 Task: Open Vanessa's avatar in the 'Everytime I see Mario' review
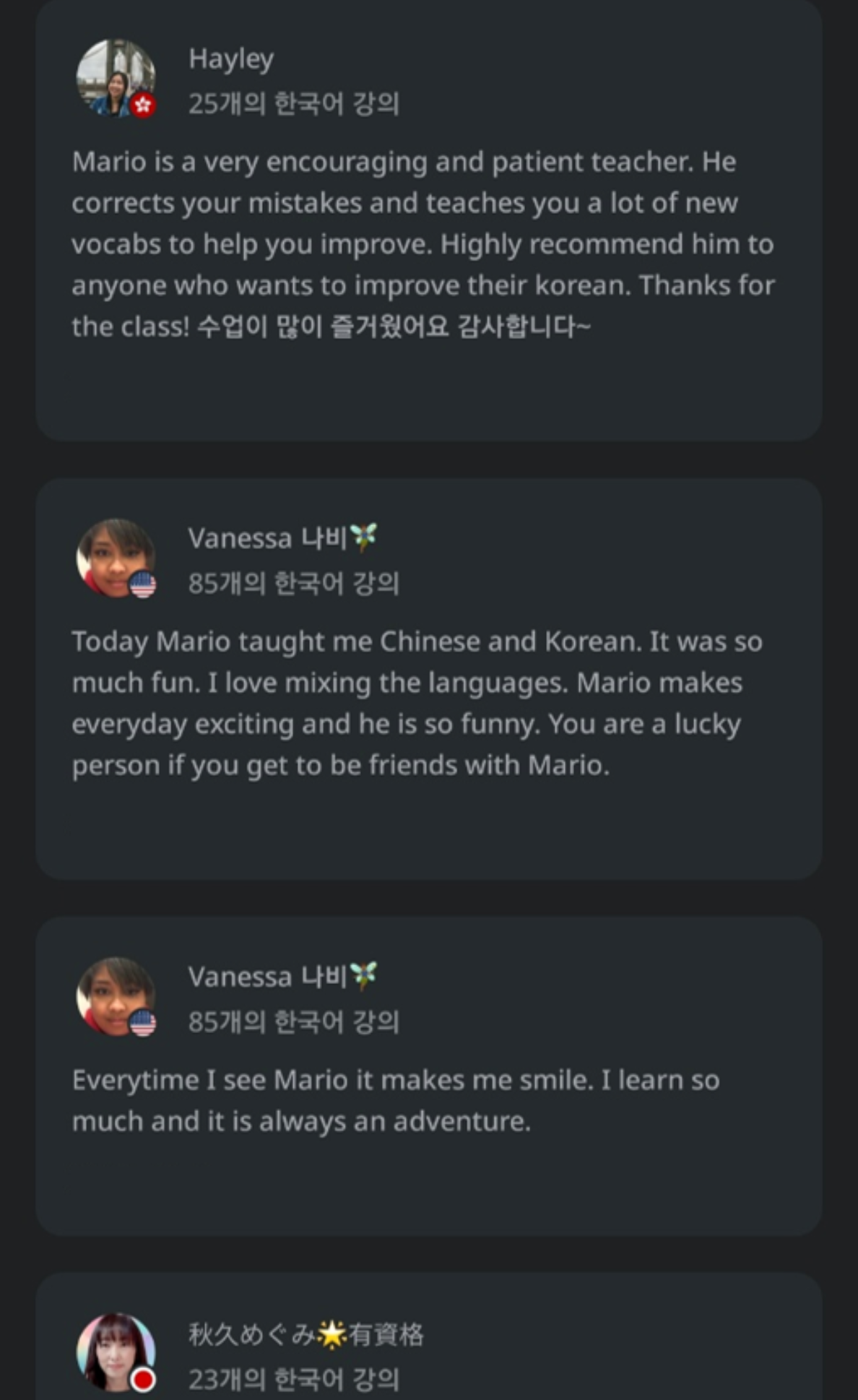click(x=114, y=995)
